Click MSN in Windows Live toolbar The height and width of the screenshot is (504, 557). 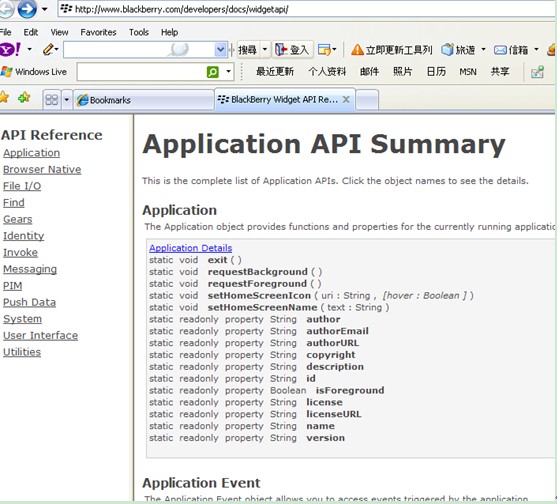click(467, 72)
